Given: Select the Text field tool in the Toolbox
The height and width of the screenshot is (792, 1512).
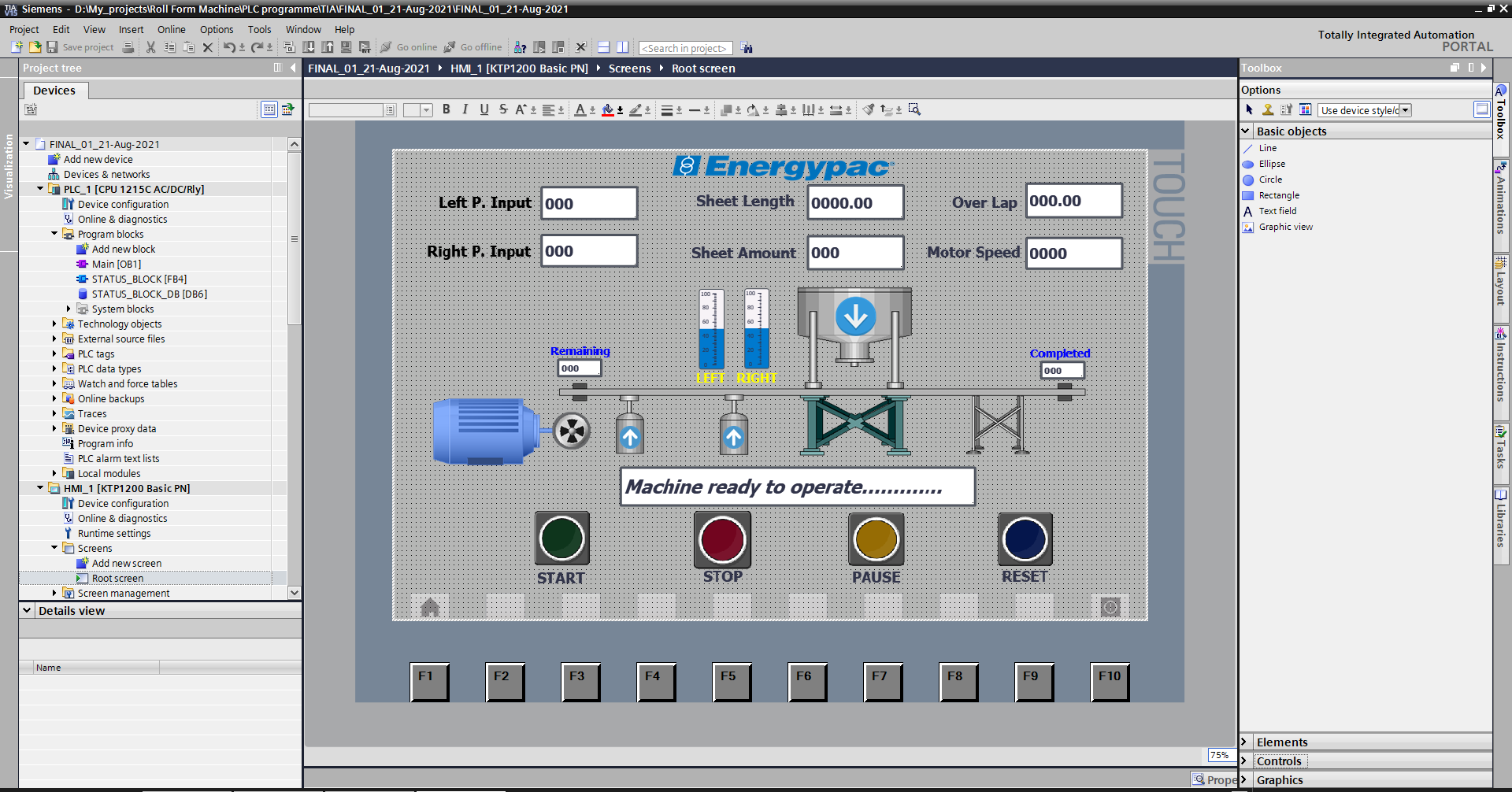Looking at the screenshot, I should click(1276, 211).
